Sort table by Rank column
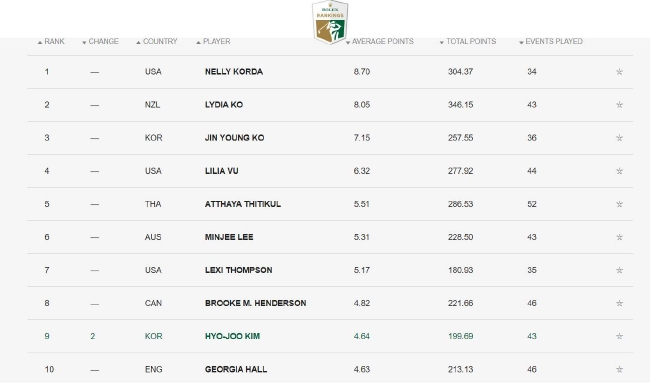Viewport: 650px width, 383px height. (51, 41)
